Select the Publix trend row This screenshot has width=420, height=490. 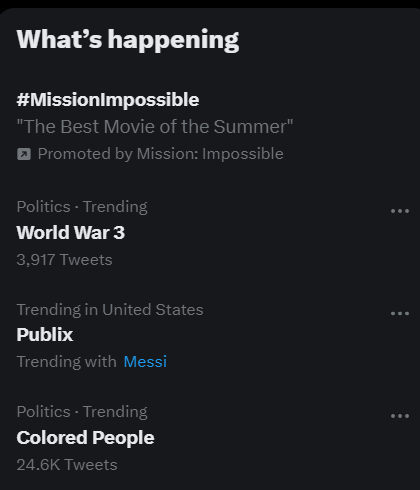210,335
